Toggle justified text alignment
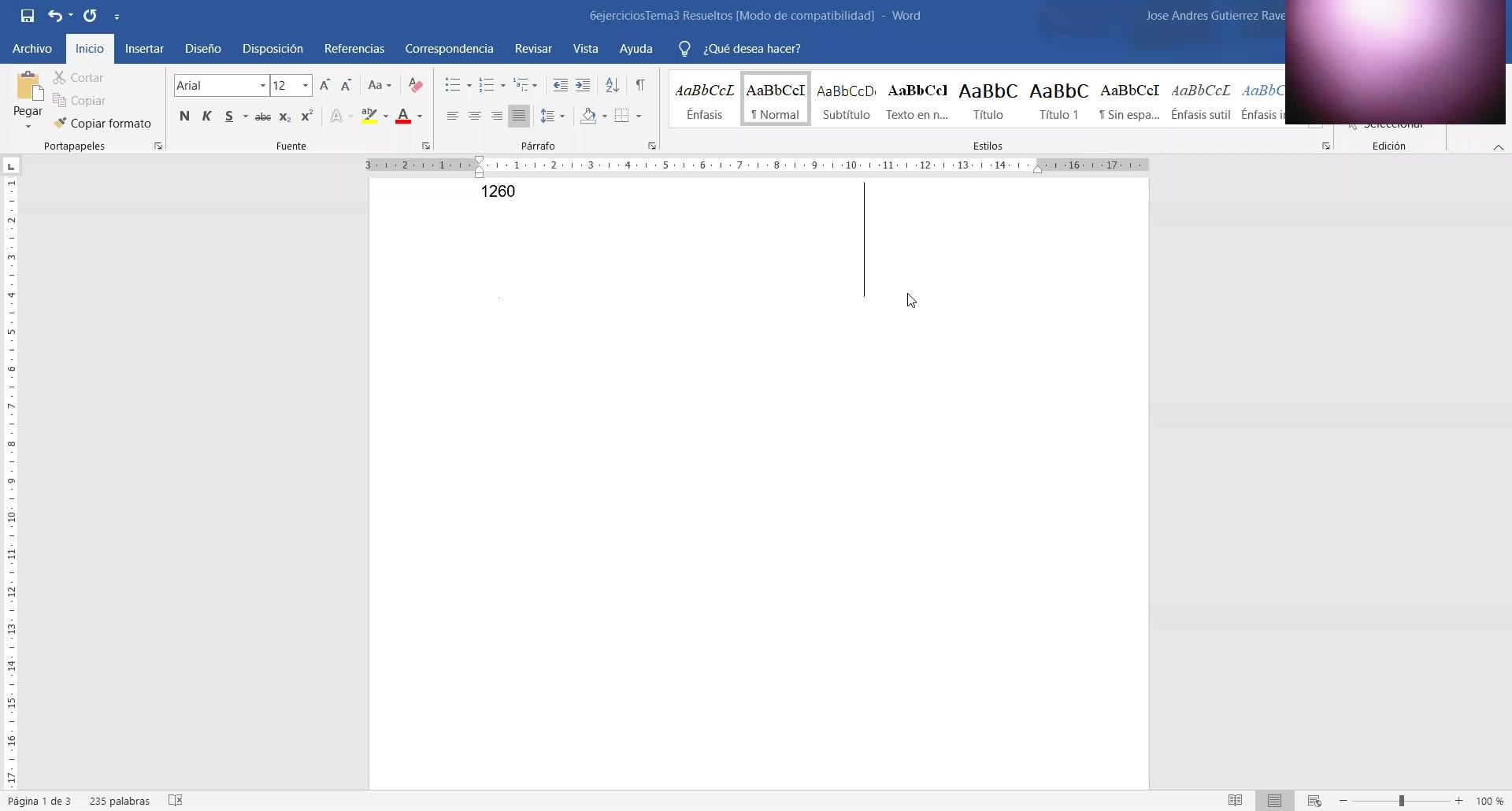This screenshot has width=1512, height=811. click(519, 117)
